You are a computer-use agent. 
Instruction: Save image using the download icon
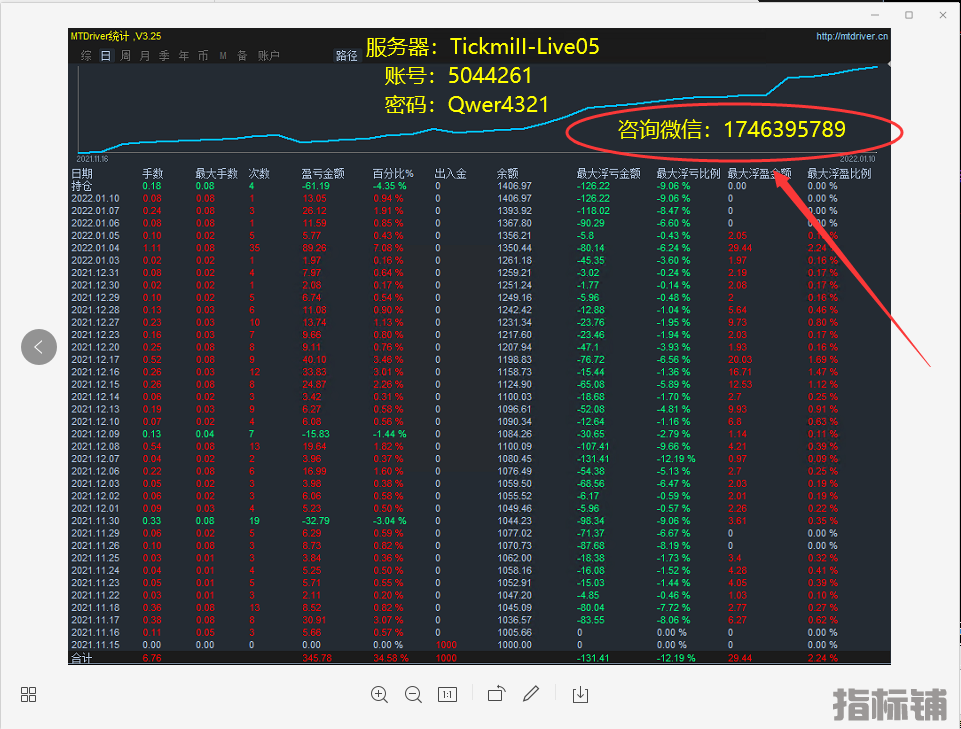click(x=580, y=694)
